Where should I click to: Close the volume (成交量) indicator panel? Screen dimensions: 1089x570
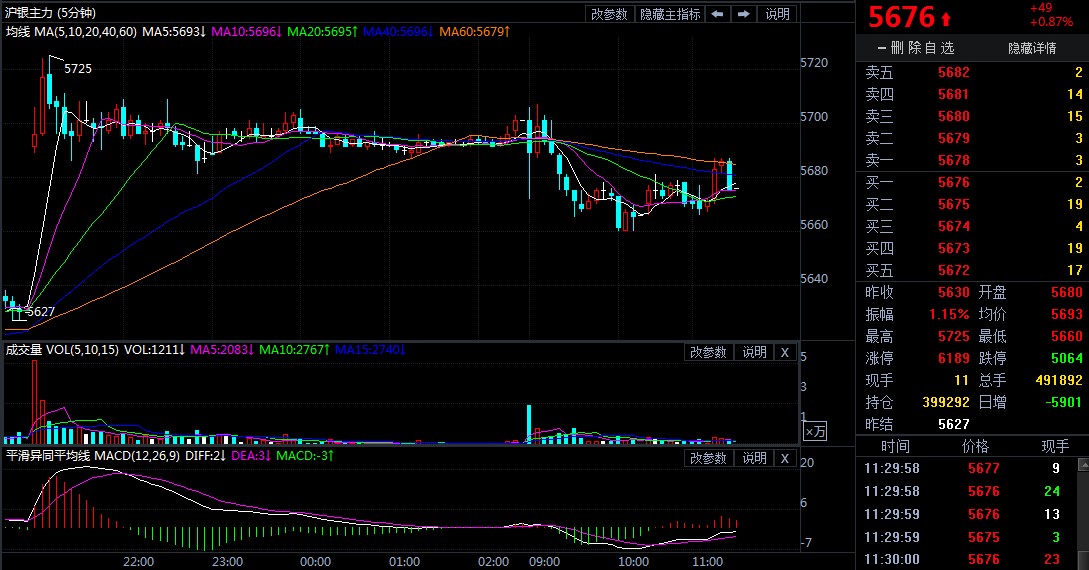pos(785,352)
